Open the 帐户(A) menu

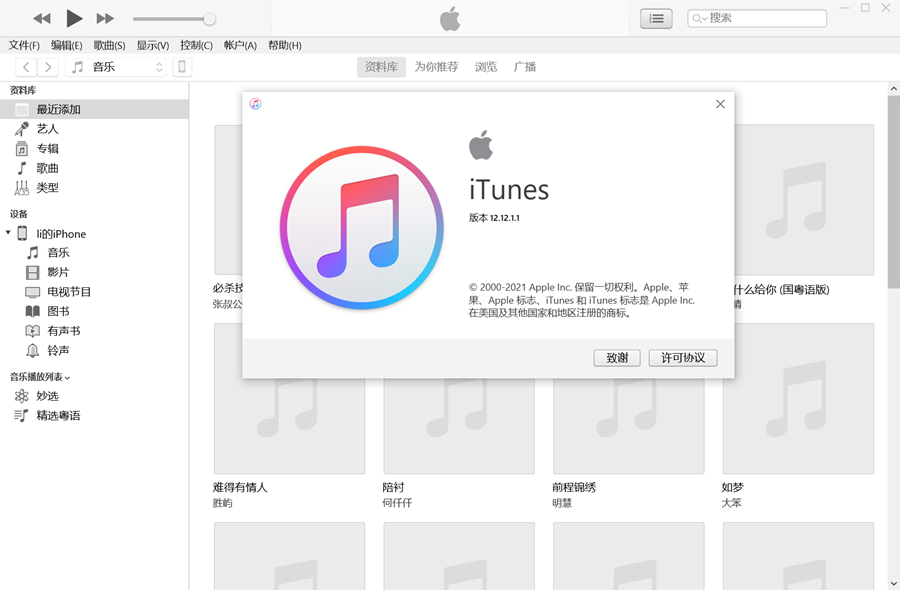[x=240, y=45]
